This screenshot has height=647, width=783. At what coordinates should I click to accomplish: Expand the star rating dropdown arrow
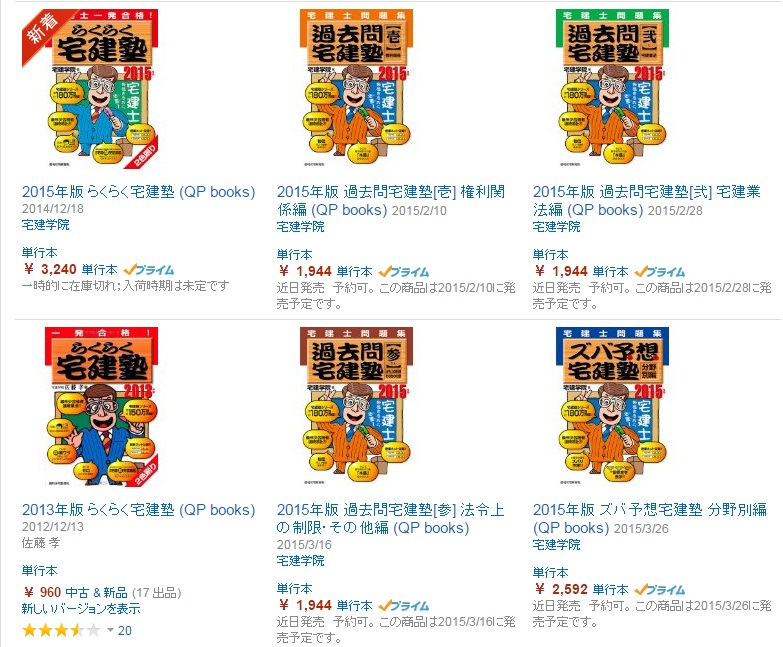(x=110, y=630)
